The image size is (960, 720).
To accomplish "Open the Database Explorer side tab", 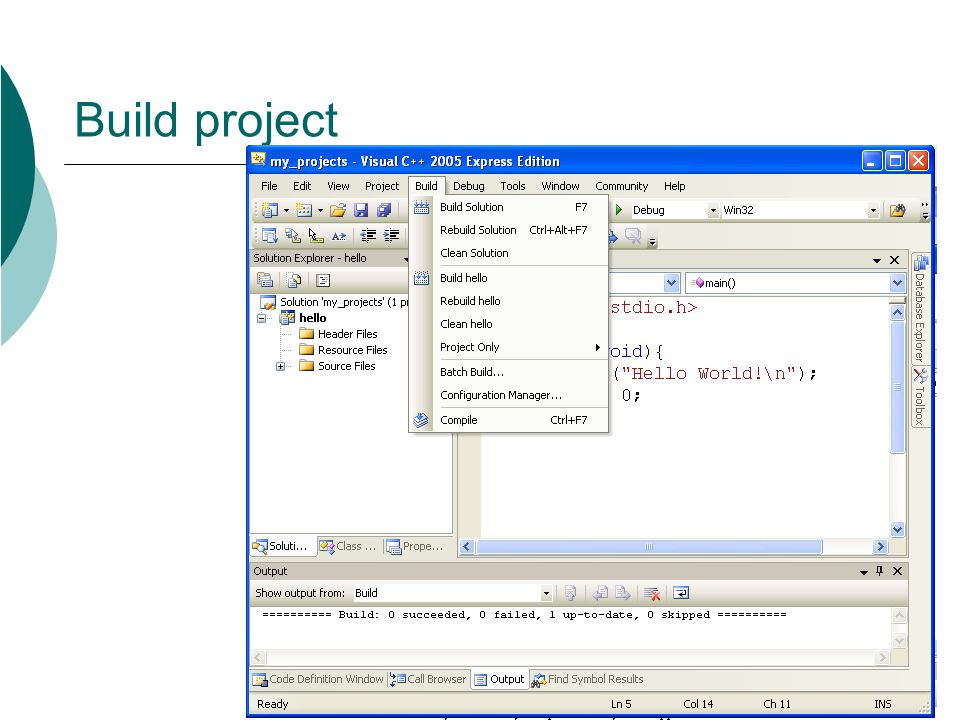I will (920, 308).
